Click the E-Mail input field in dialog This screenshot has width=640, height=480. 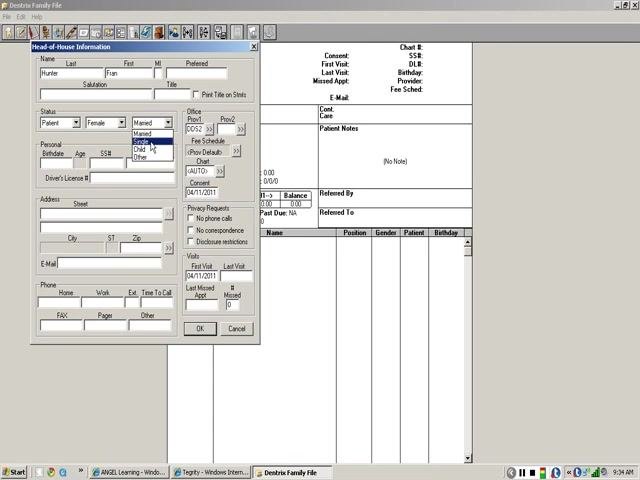(x=110, y=263)
